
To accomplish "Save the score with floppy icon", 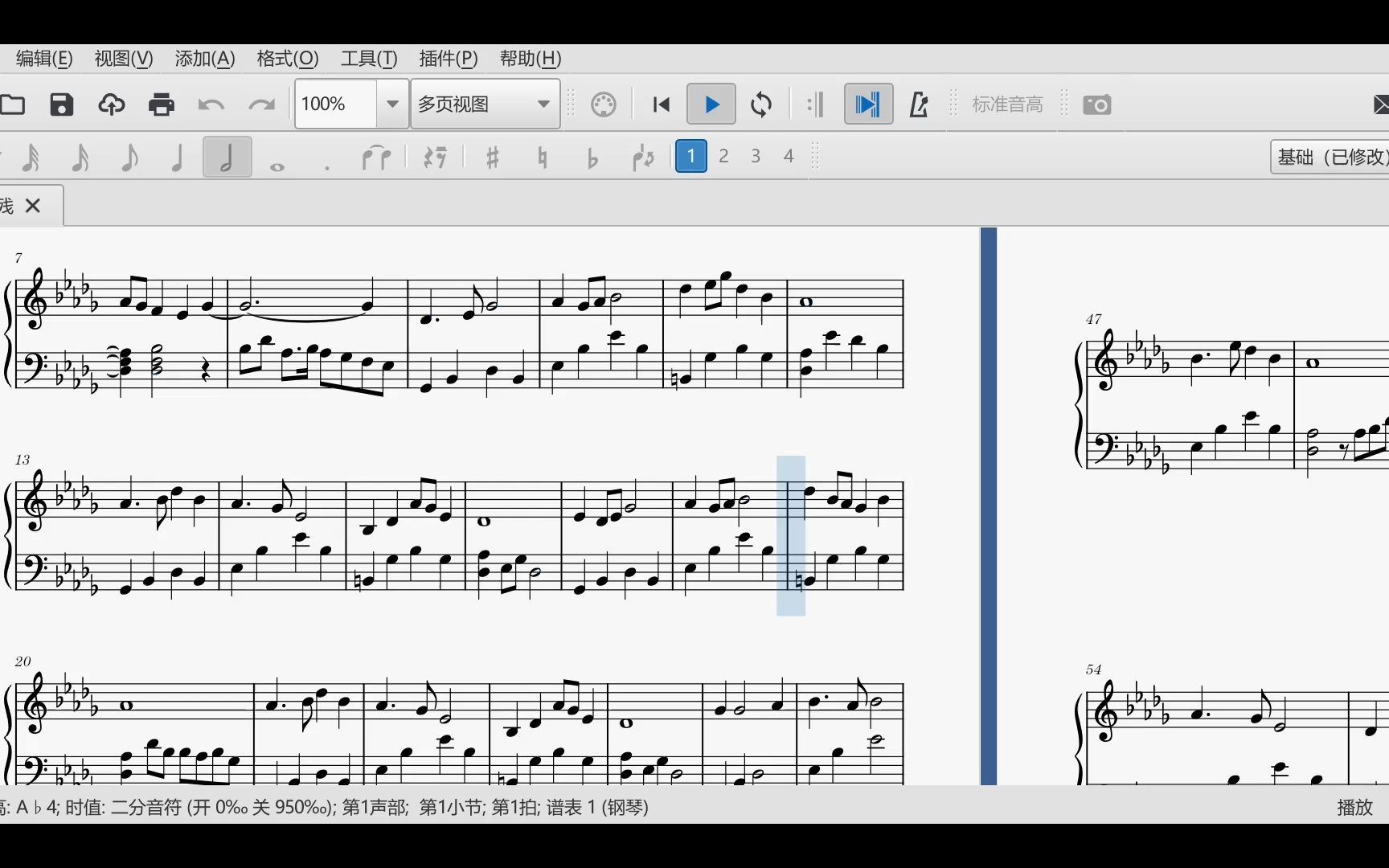I will 62,104.
